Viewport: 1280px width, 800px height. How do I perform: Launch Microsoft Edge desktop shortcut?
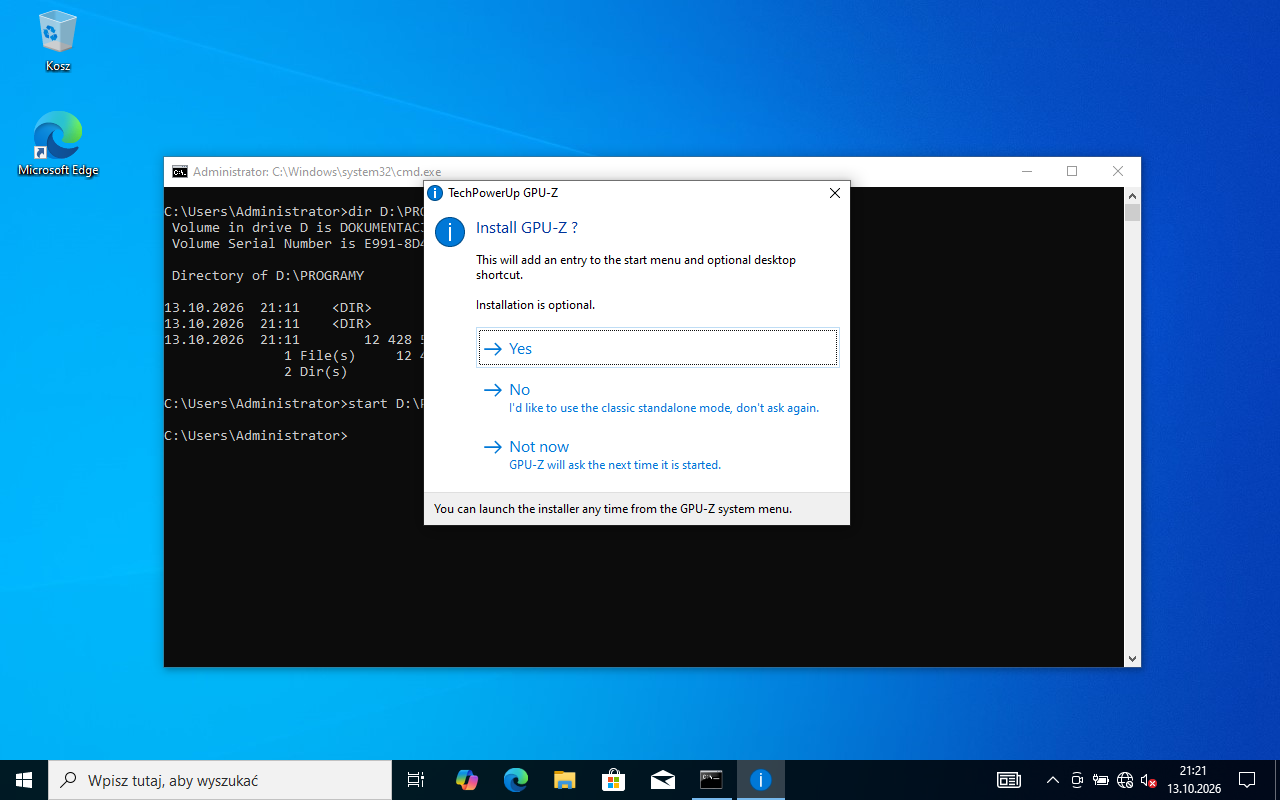tap(58, 145)
